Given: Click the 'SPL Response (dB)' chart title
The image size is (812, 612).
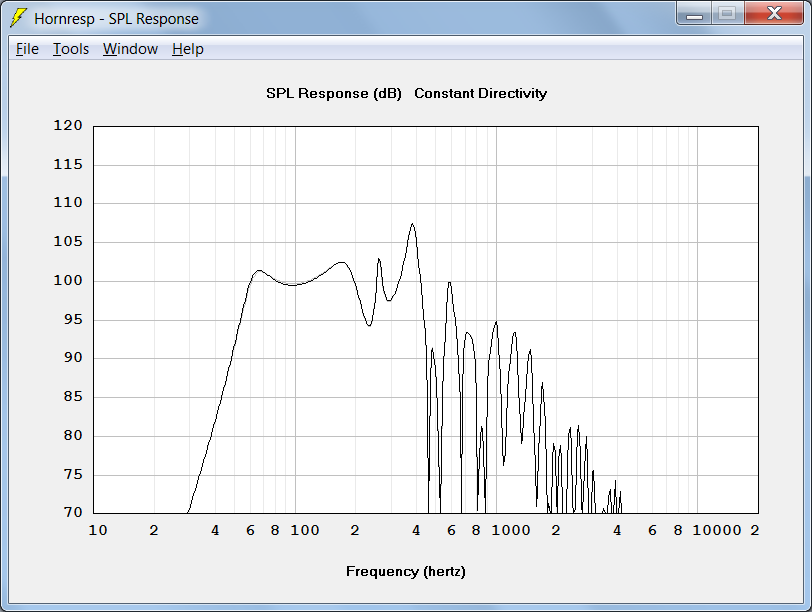Looking at the screenshot, I should tap(334, 94).
